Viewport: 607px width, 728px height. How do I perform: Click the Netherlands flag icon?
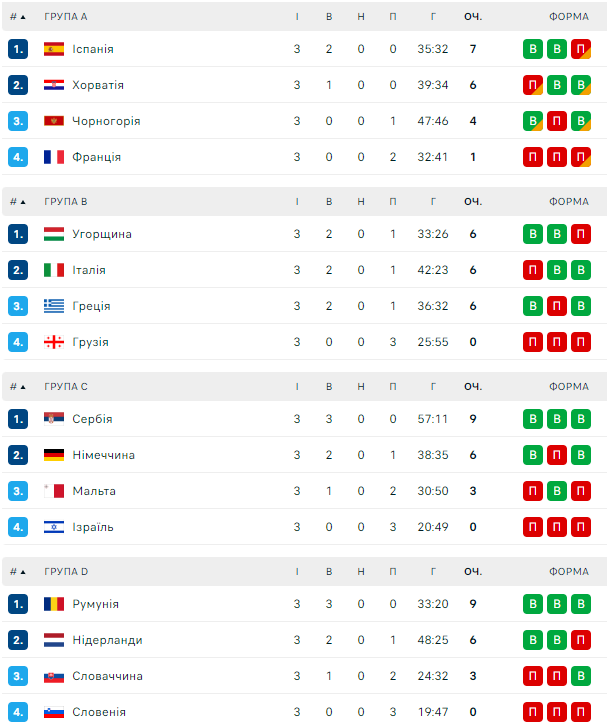pos(54,640)
